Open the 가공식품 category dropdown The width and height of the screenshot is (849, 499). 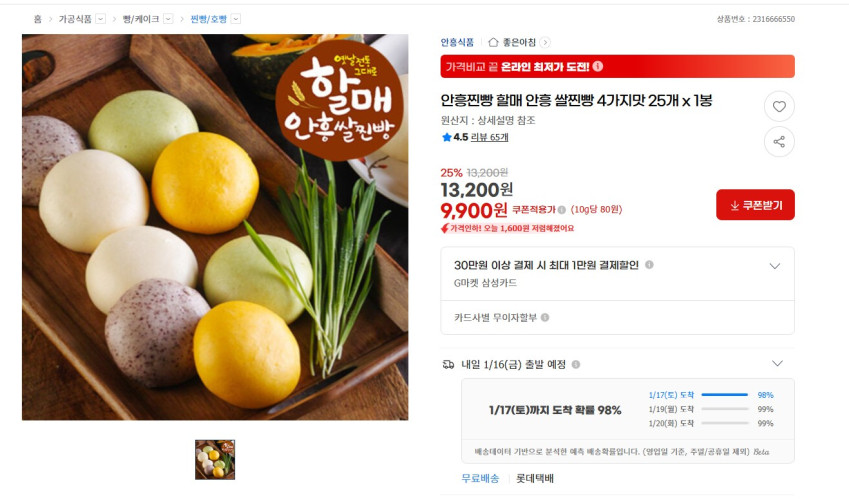click(x=100, y=19)
